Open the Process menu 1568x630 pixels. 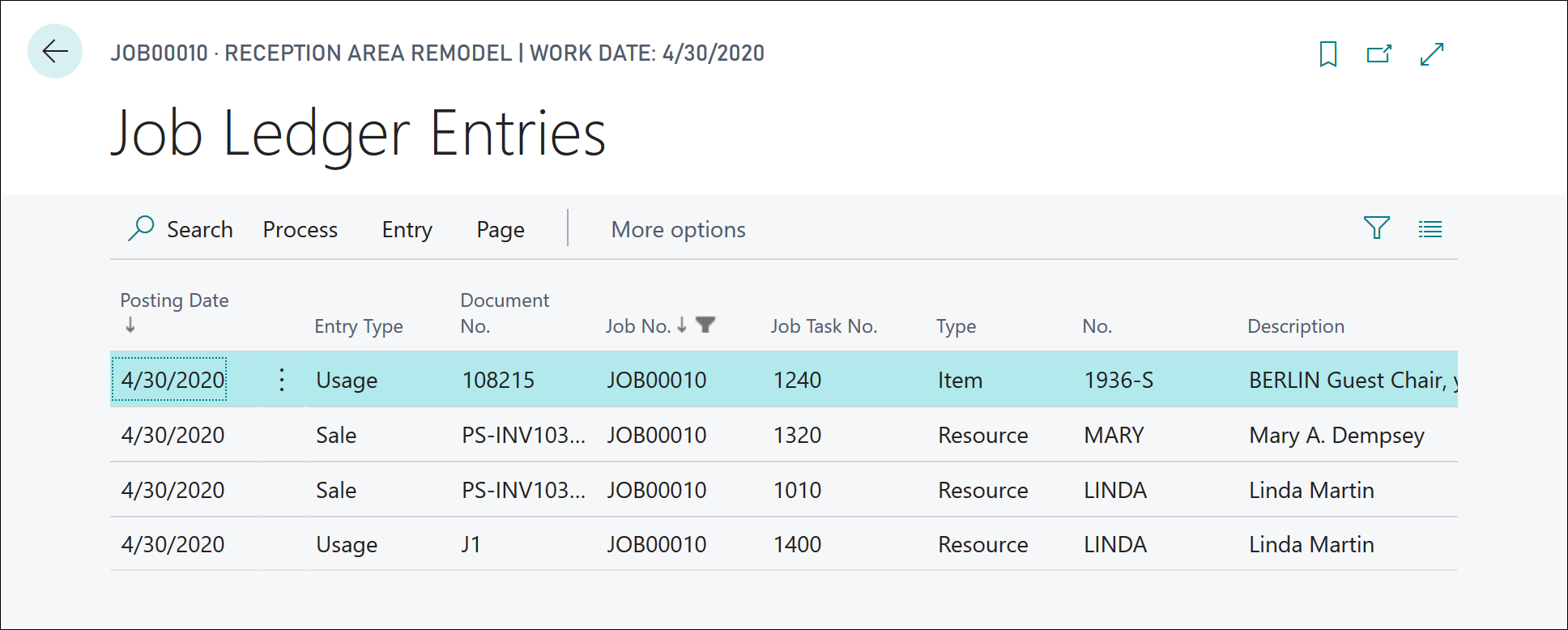[300, 230]
